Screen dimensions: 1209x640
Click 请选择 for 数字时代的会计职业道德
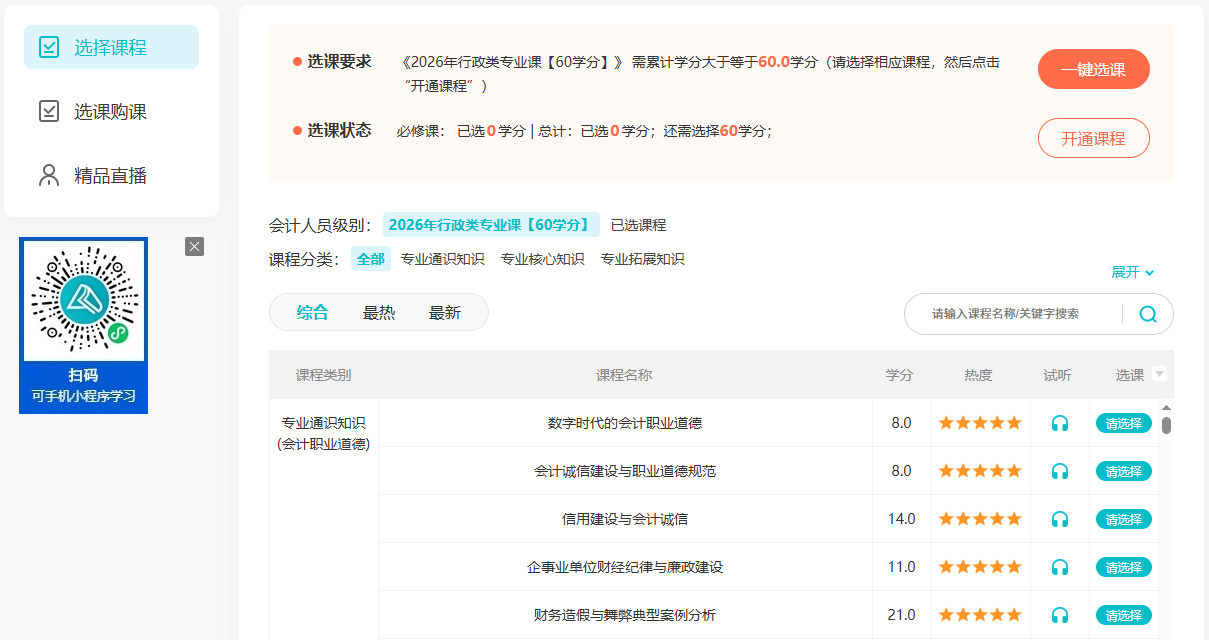pos(1124,423)
